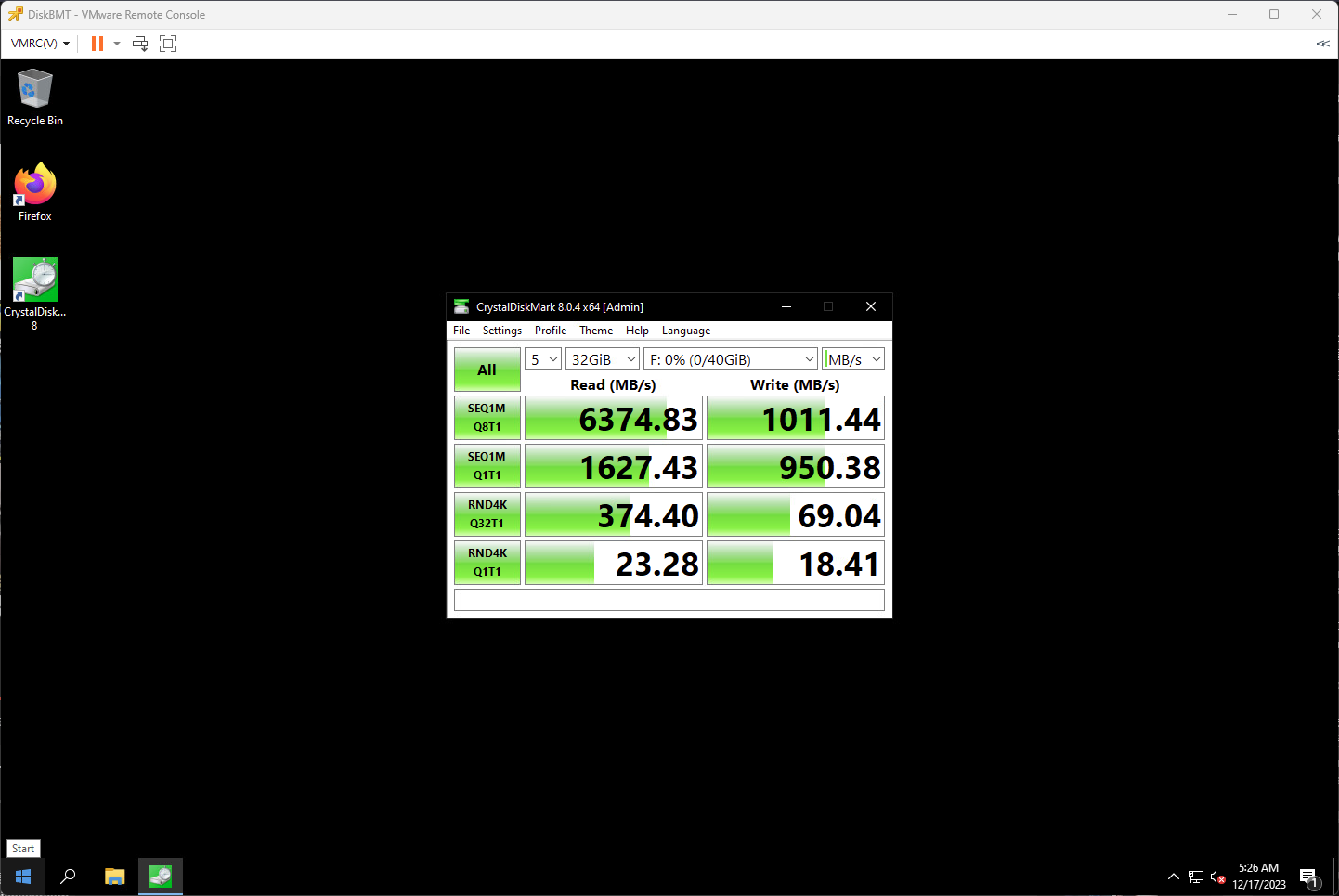Screen dimensions: 1339x896
Task: Enter full screen mode in VMware console
Action: (x=168, y=44)
